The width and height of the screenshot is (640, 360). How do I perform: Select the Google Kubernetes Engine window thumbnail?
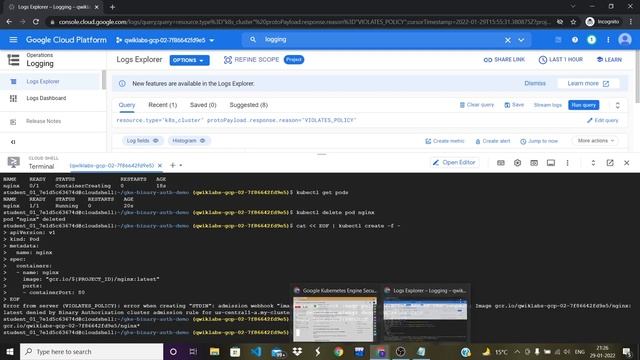[x=335, y=314]
